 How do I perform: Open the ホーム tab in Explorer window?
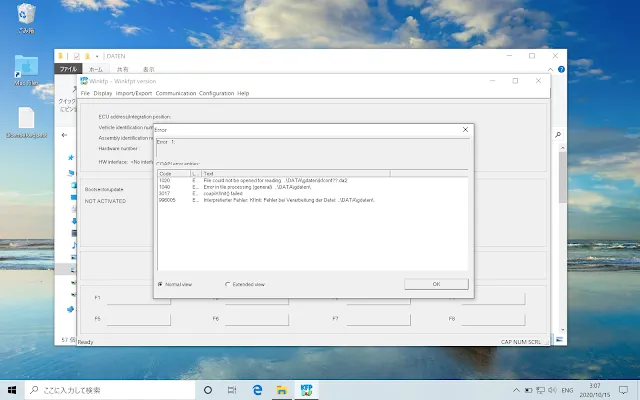tap(96, 69)
